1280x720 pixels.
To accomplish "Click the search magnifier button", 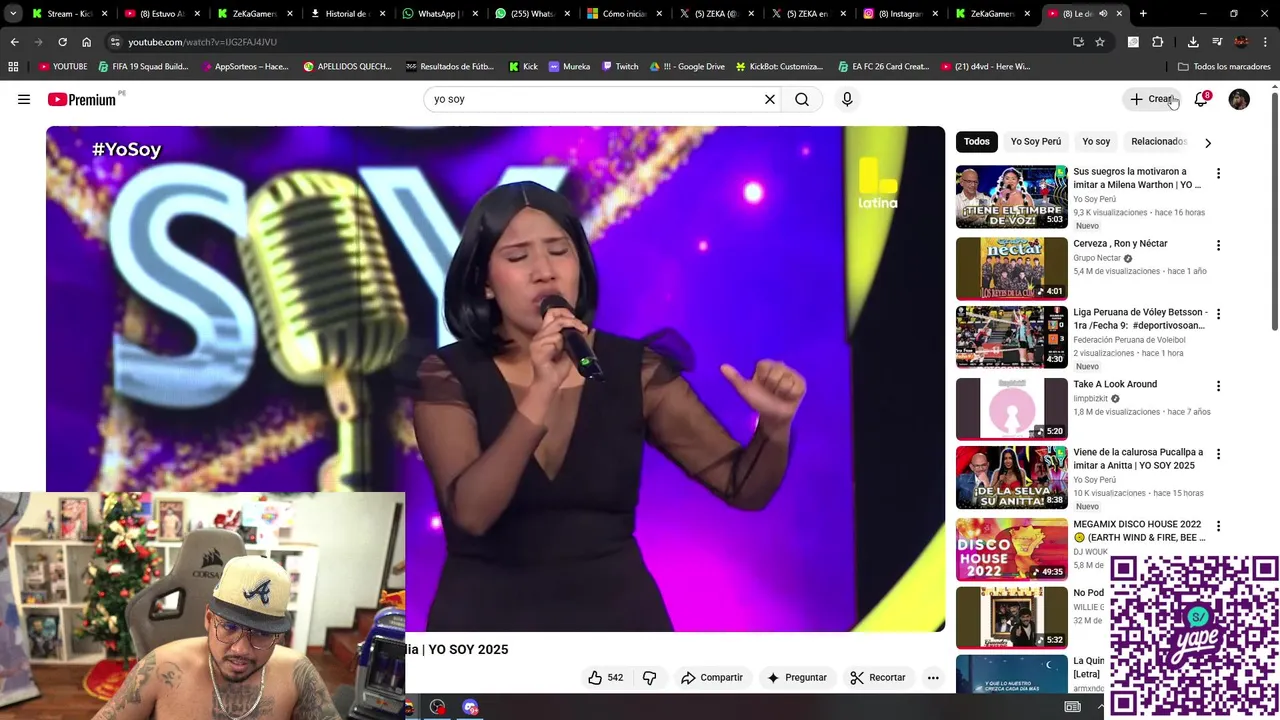I will click(x=802, y=99).
